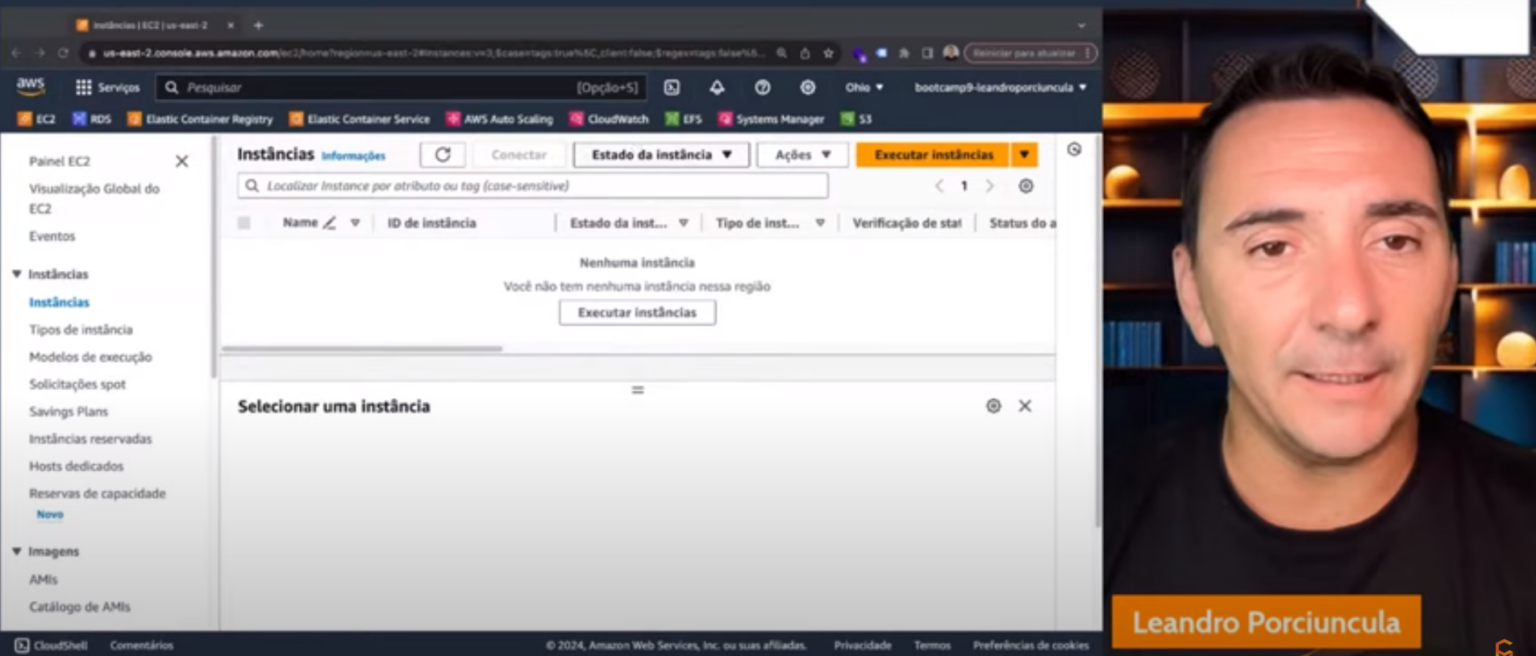Open the console settings gear icon
Image resolution: width=1536 pixels, height=656 pixels.
tap(808, 88)
